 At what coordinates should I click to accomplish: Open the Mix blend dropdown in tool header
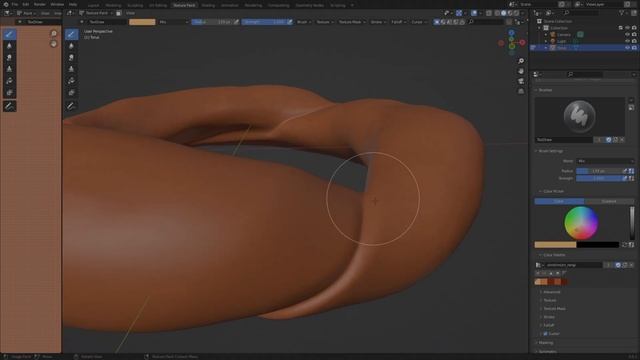coord(173,22)
